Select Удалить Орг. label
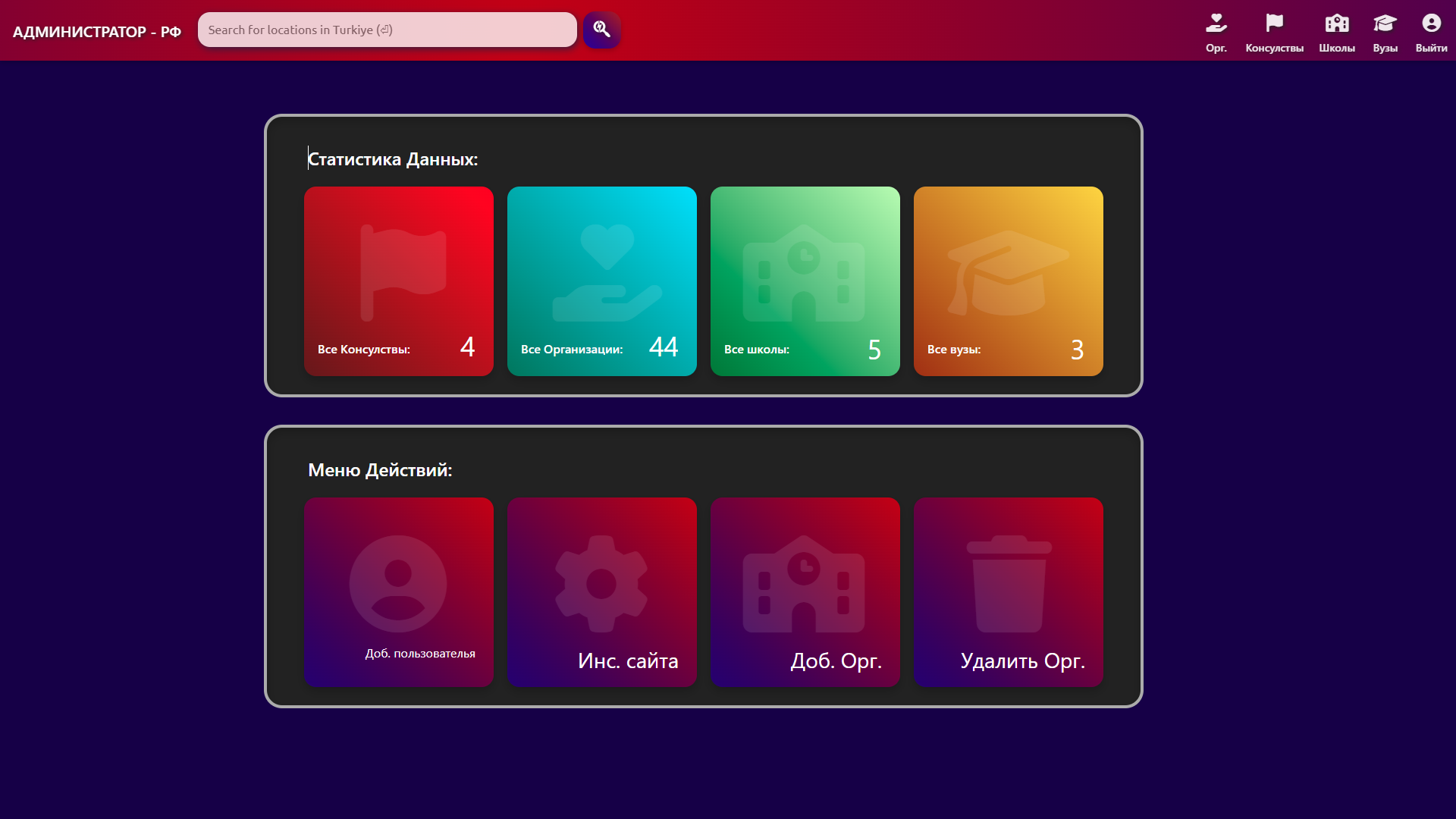1456x819 pixels. pos(1023,661)
